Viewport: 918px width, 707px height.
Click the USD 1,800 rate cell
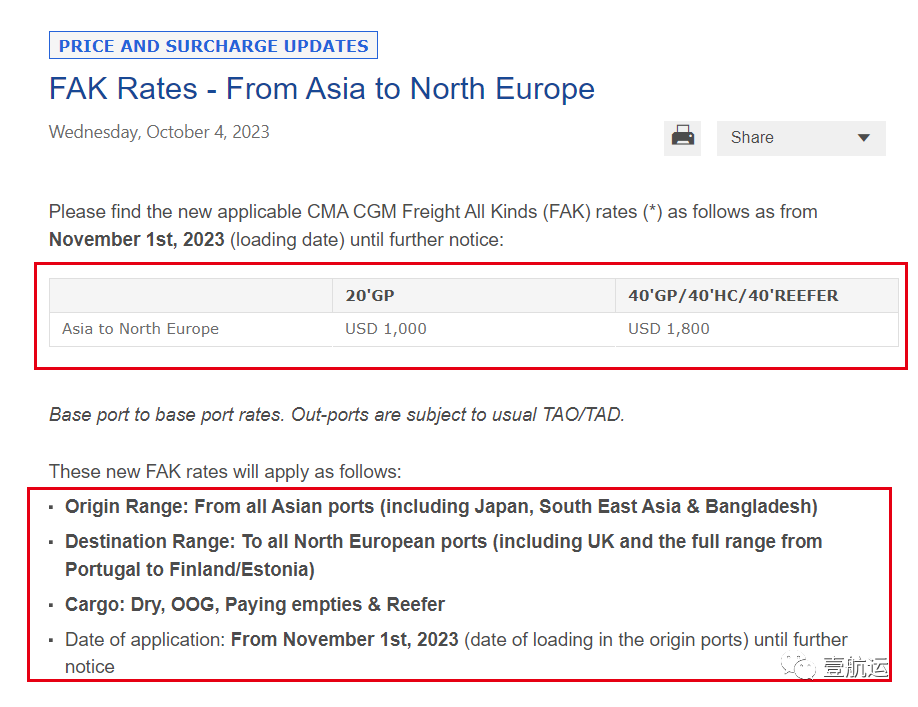click(x=669, y=329)
